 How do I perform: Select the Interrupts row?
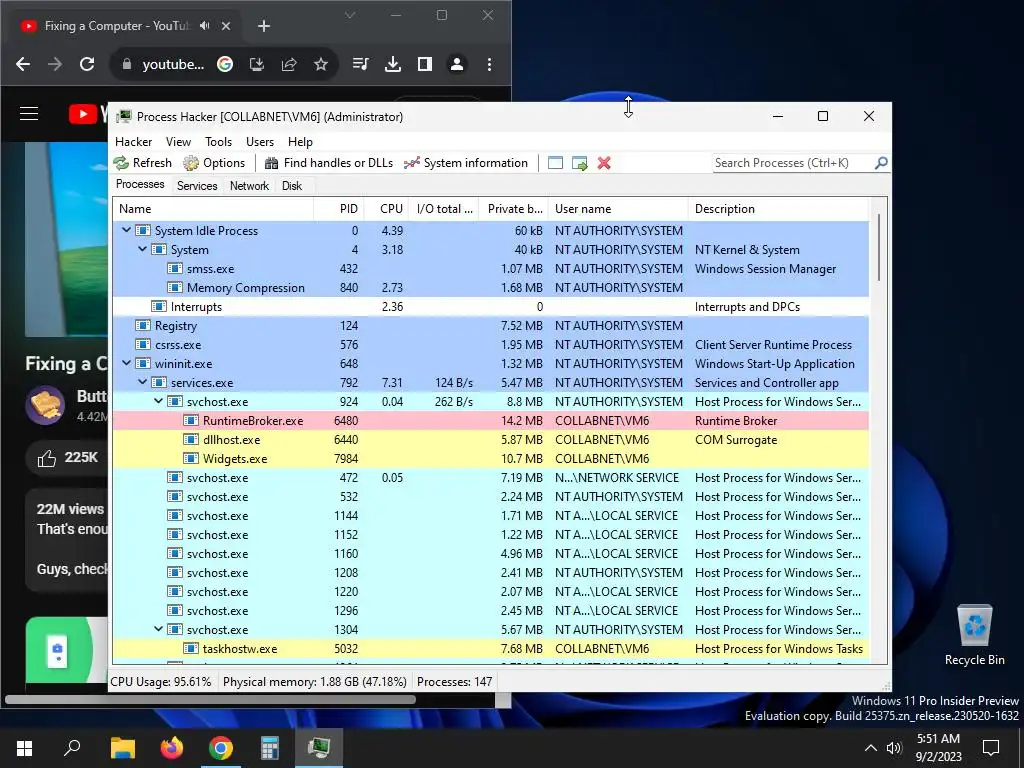click(x=490, y=306)
